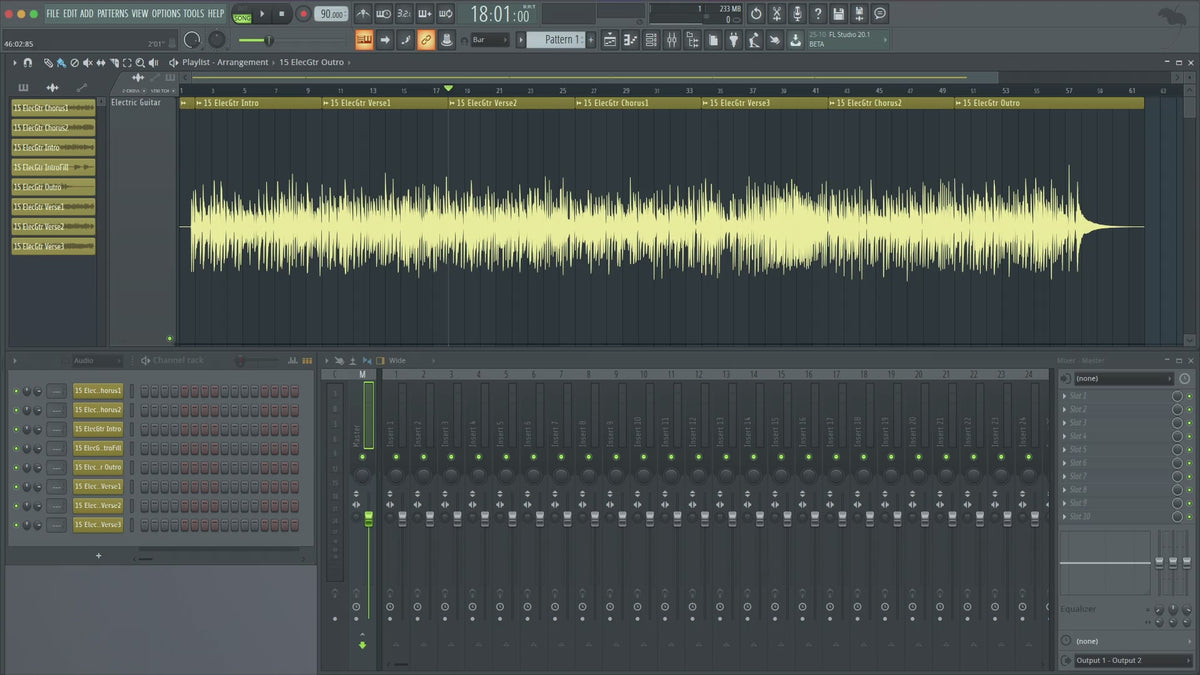The image size is (1200, 675).
Task: Open the mixer from the toolbar
Action: pyautogui.click(x=671, y=40)
